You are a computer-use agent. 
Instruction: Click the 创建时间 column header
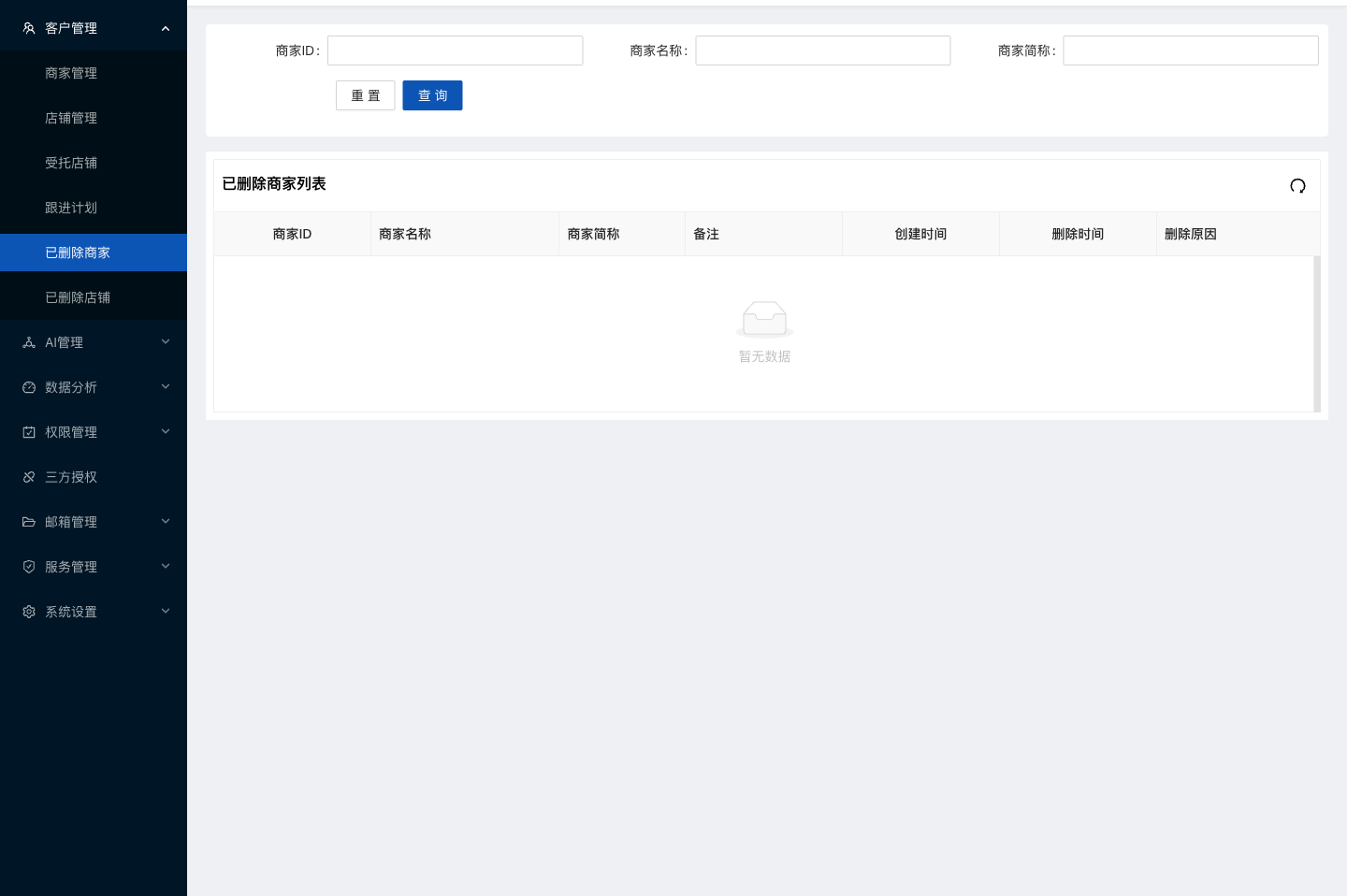point(920,234)
